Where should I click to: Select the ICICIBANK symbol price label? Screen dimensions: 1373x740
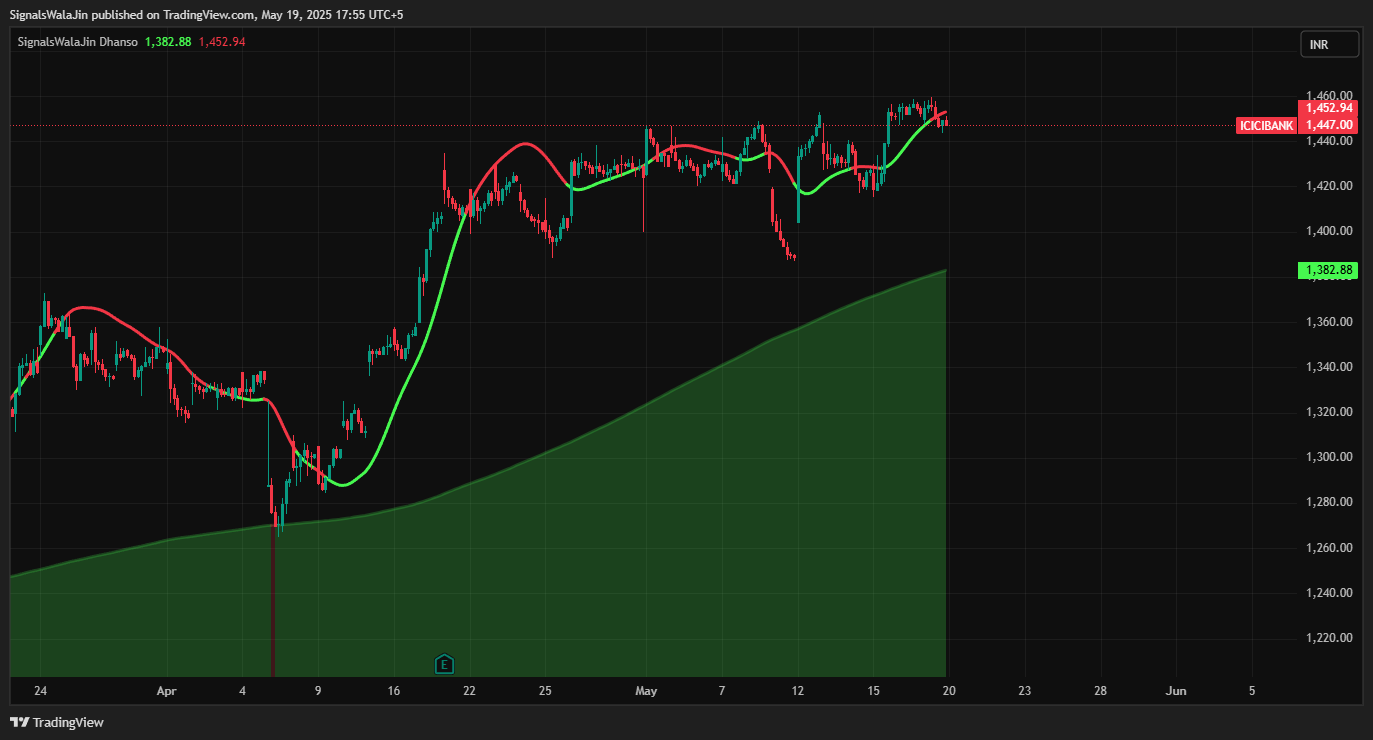[x=1267, y=125]
